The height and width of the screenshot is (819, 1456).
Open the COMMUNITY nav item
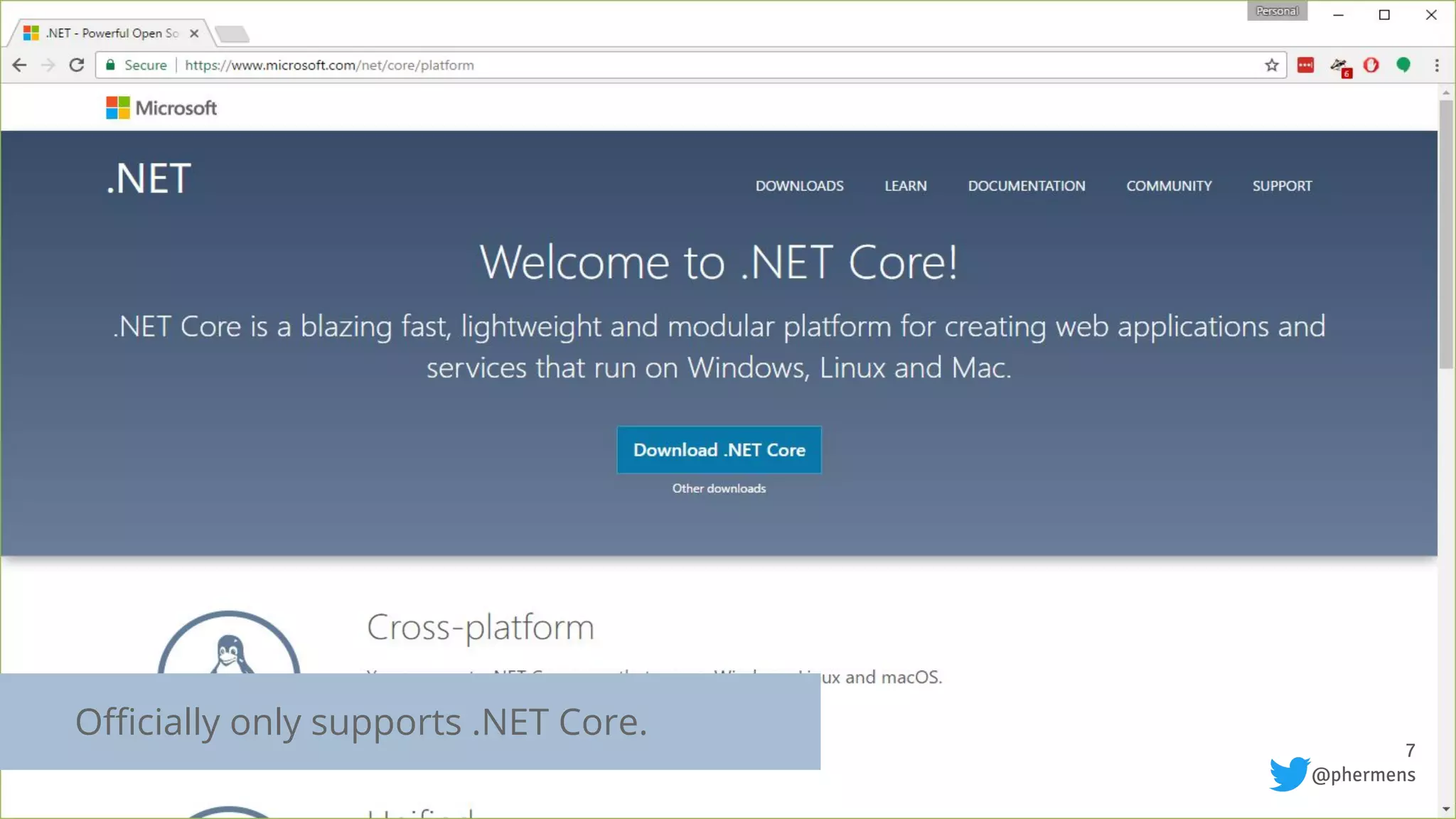[1169, 186]
